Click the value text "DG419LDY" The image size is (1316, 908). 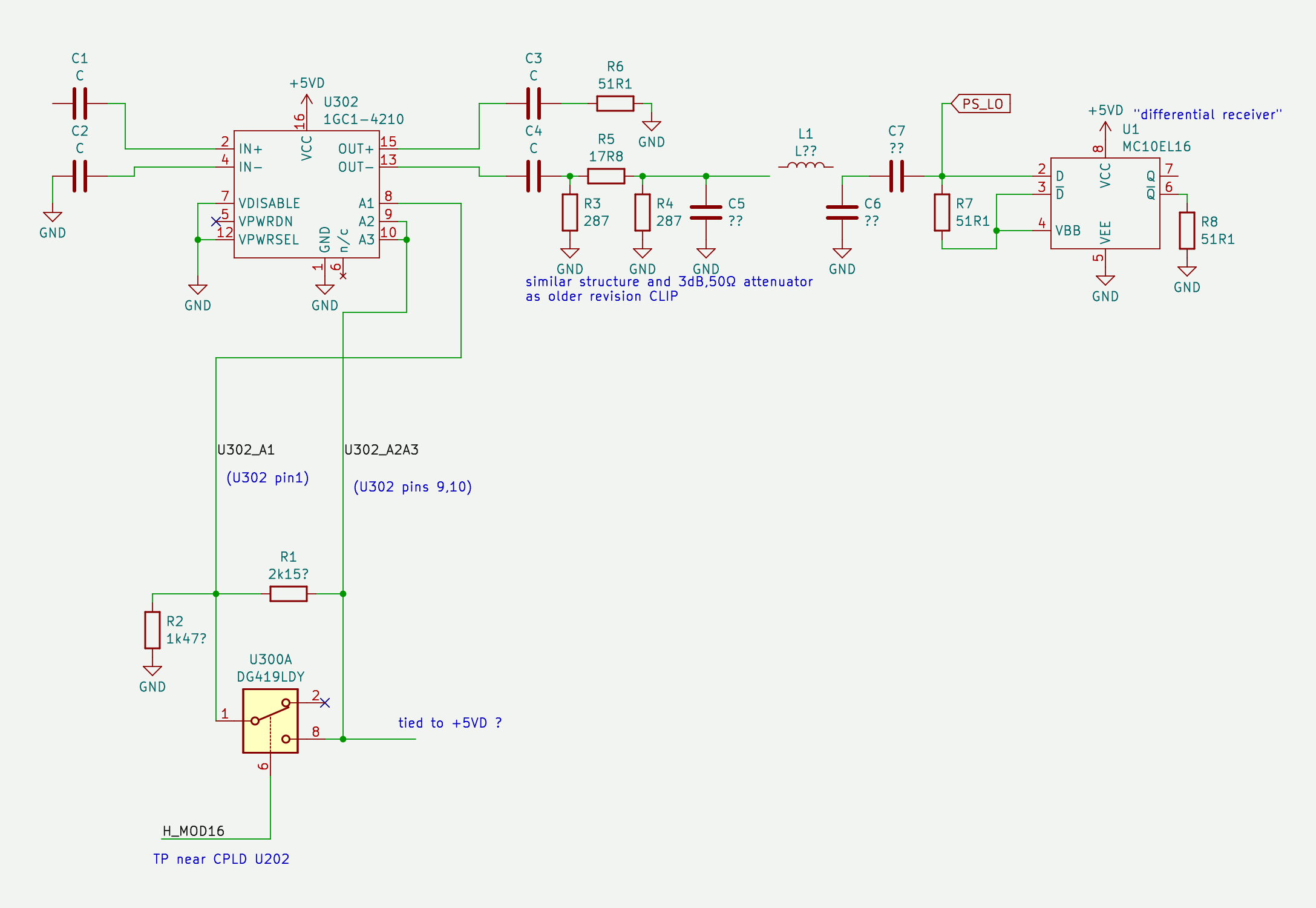(270, 677)
